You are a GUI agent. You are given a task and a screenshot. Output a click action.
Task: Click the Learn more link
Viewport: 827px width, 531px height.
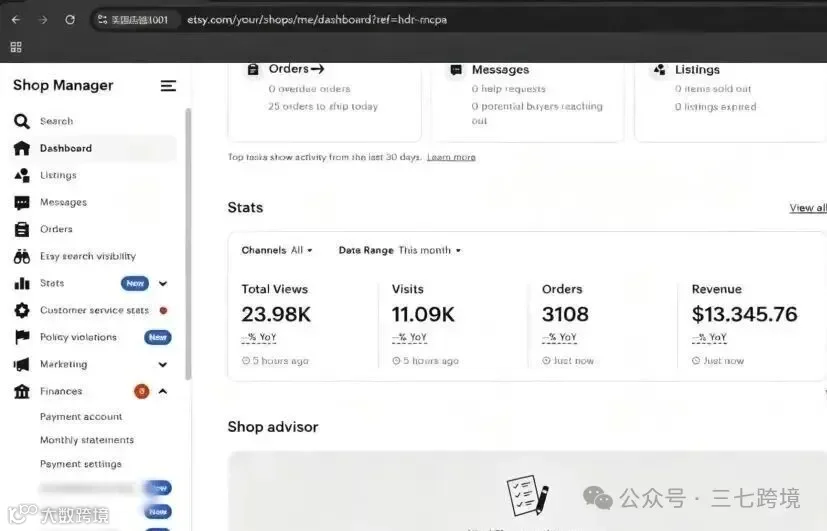[451, 157]
